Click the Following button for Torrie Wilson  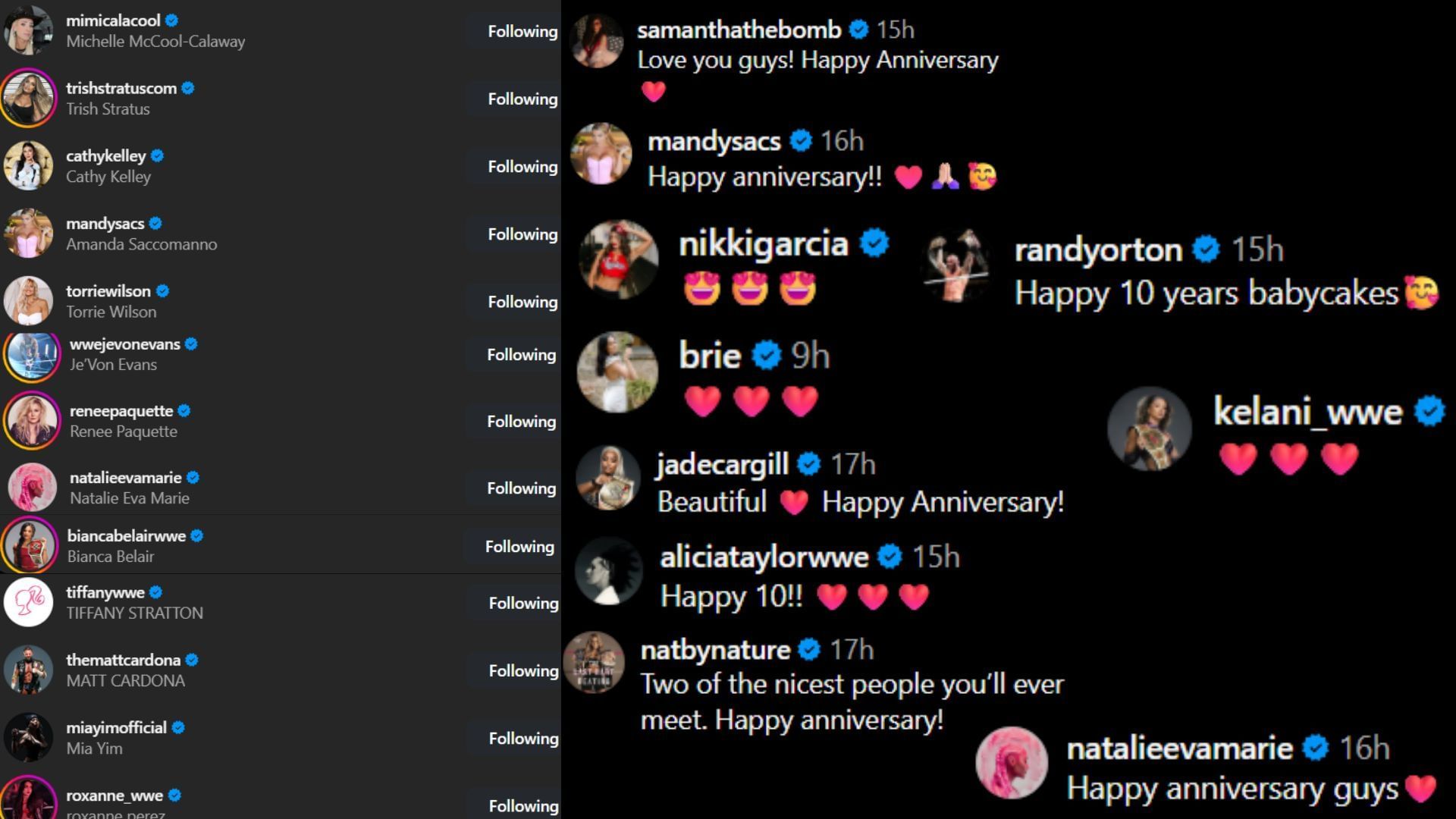pyautogui.click(x=523, y=301)
